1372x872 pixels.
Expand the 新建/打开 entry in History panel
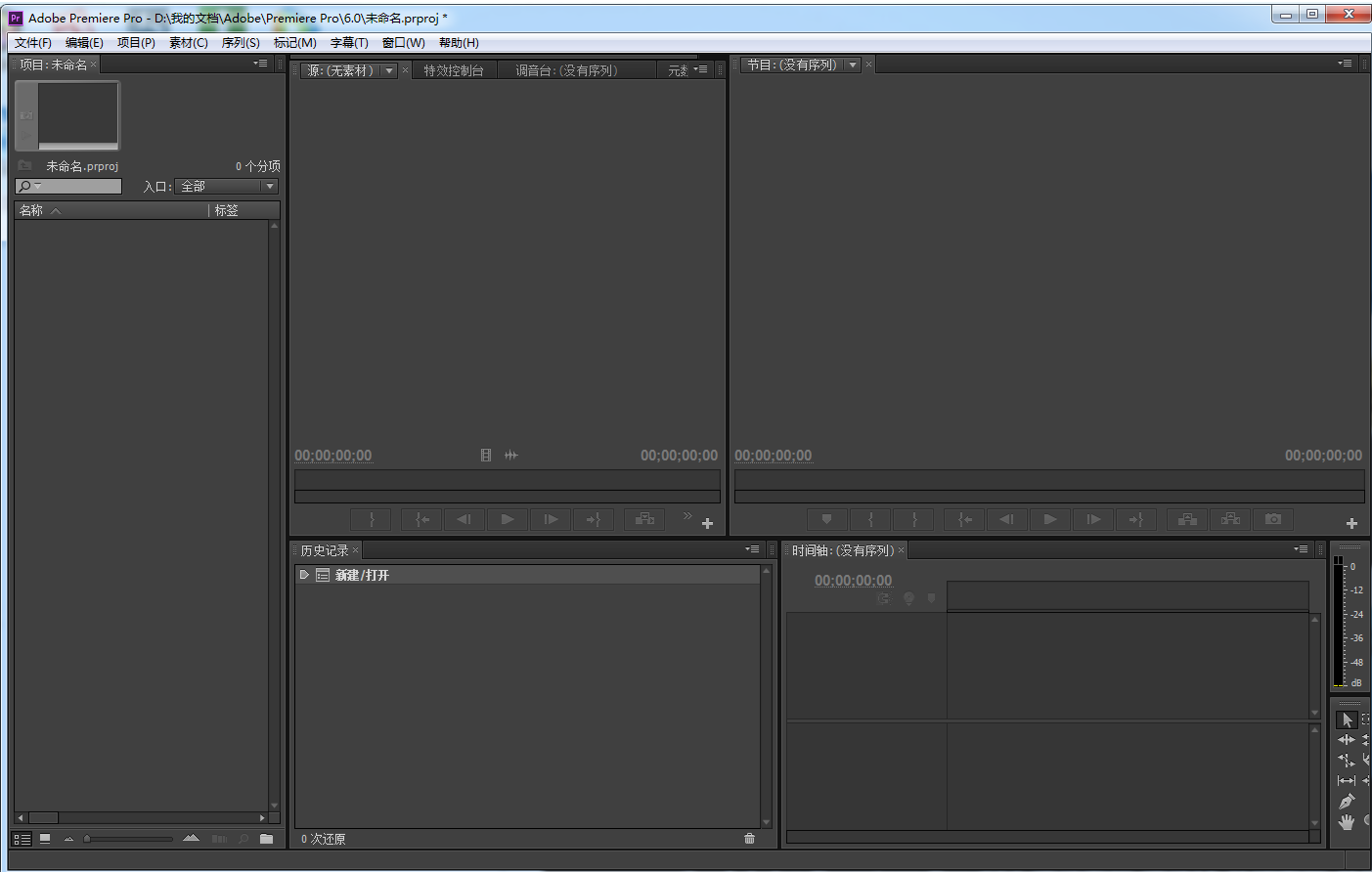(x=304, y=575)
